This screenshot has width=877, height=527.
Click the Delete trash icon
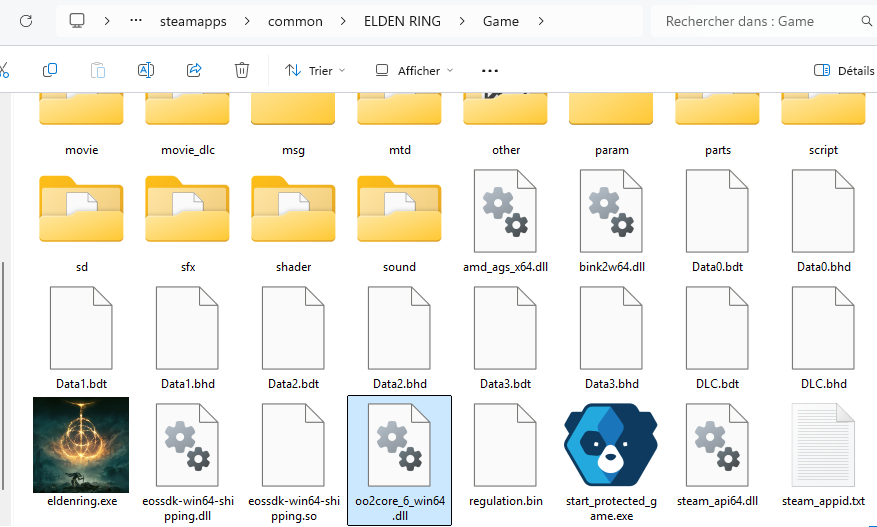tap(242, 70)
